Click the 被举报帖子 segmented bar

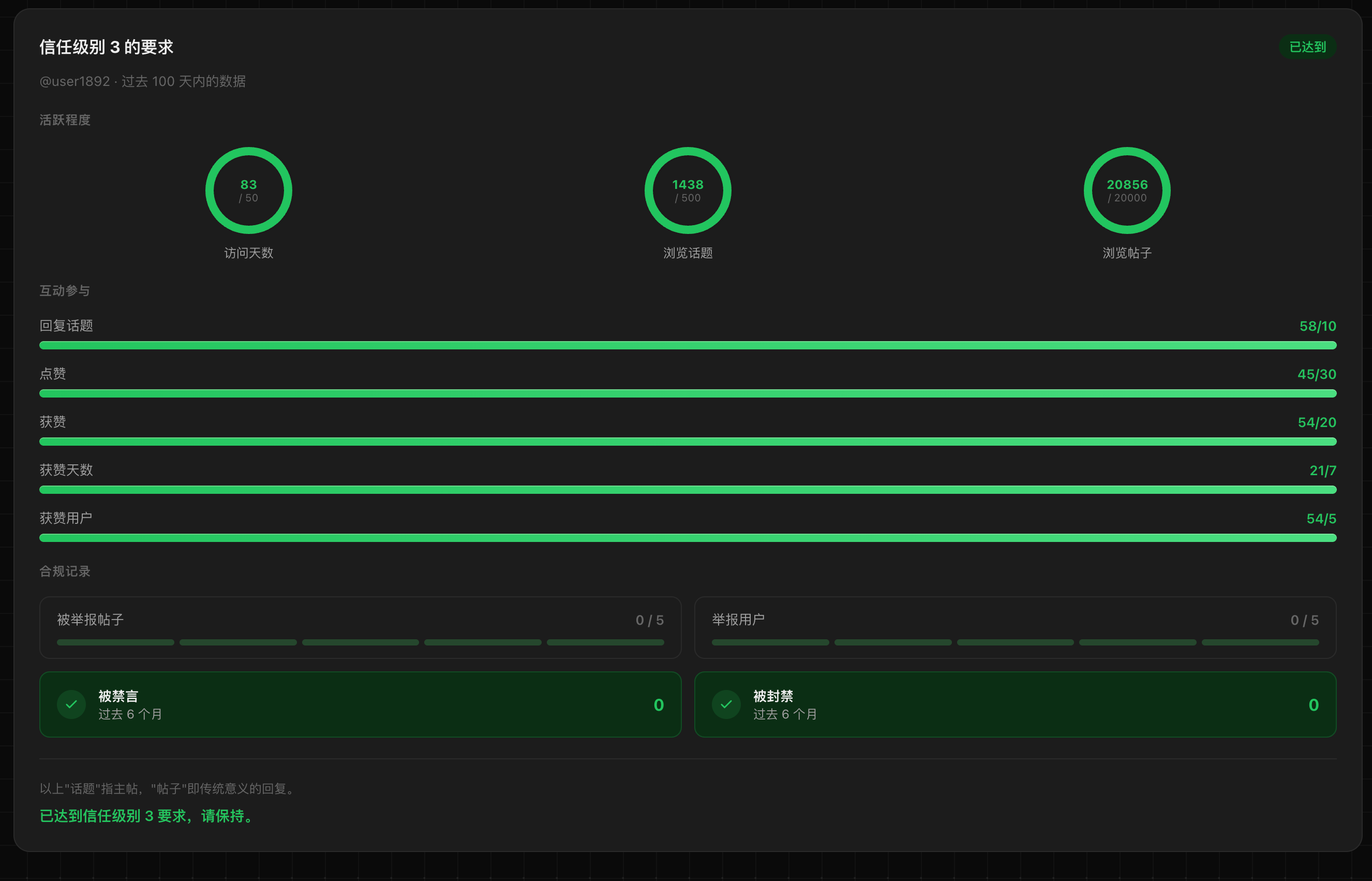click(x=360, y=642)
